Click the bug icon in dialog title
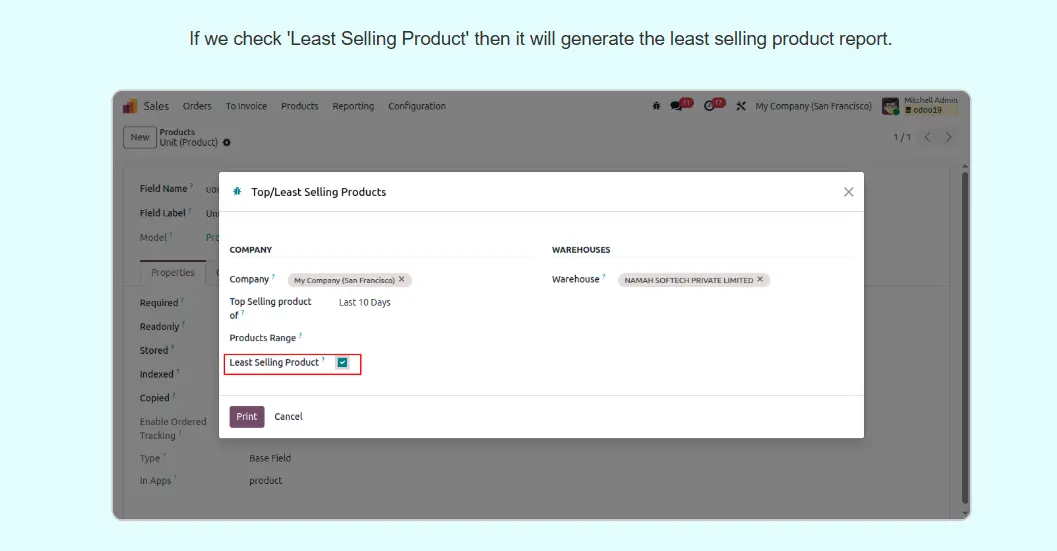Image resolution: width=1057 pixels, height=551 pixels. 237,192
